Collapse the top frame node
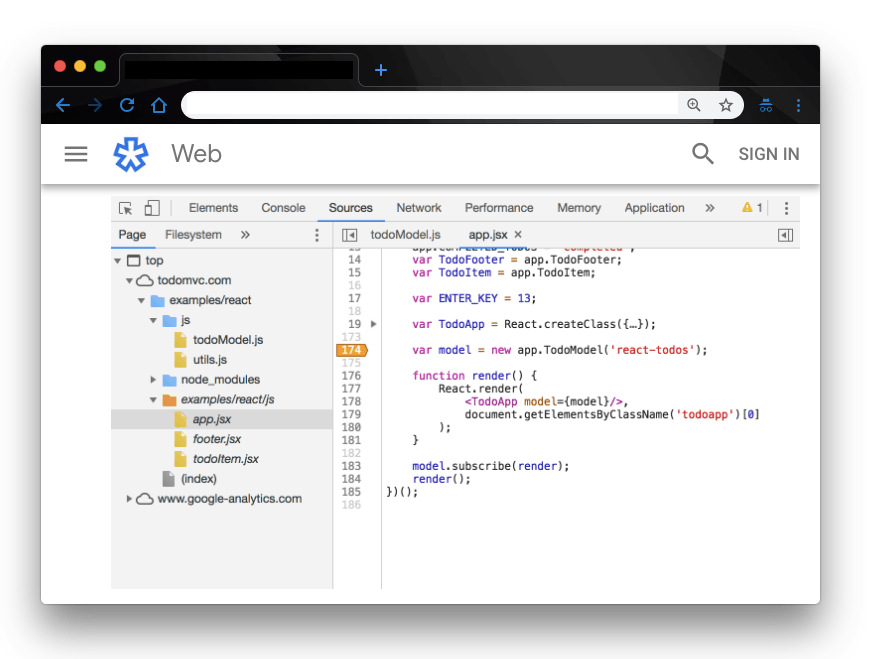Image resolution: width=871 pixels, height=659 pixels. 117,261
